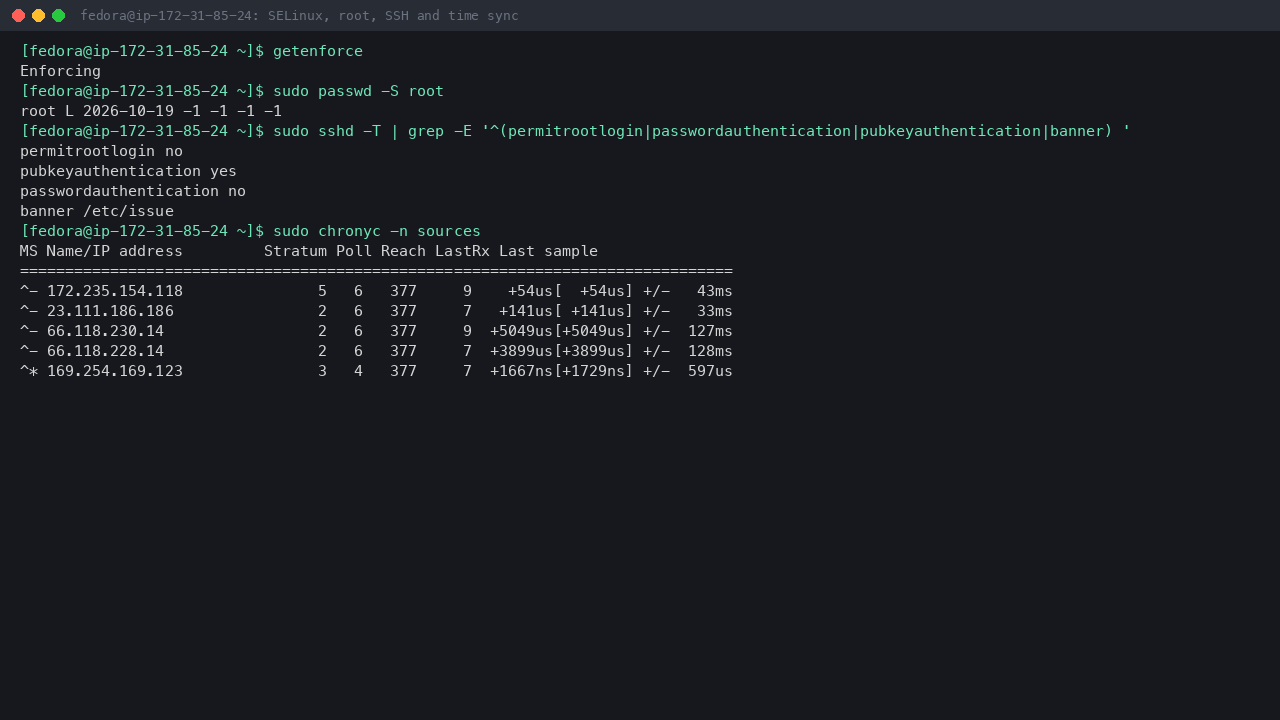Select source IP 172.235.154.118

click(115, 291)
